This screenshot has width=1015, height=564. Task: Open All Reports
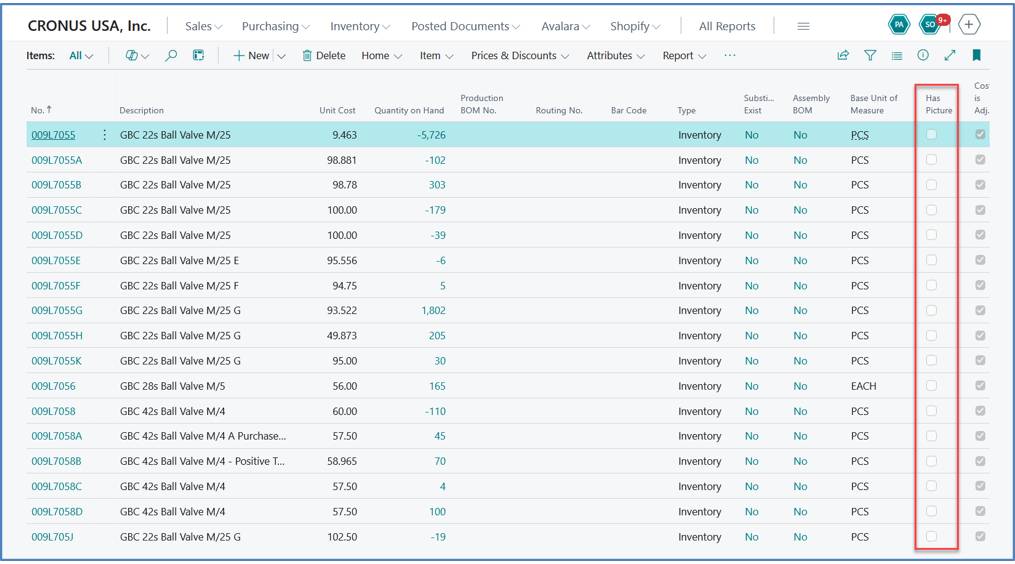(727, 27)
